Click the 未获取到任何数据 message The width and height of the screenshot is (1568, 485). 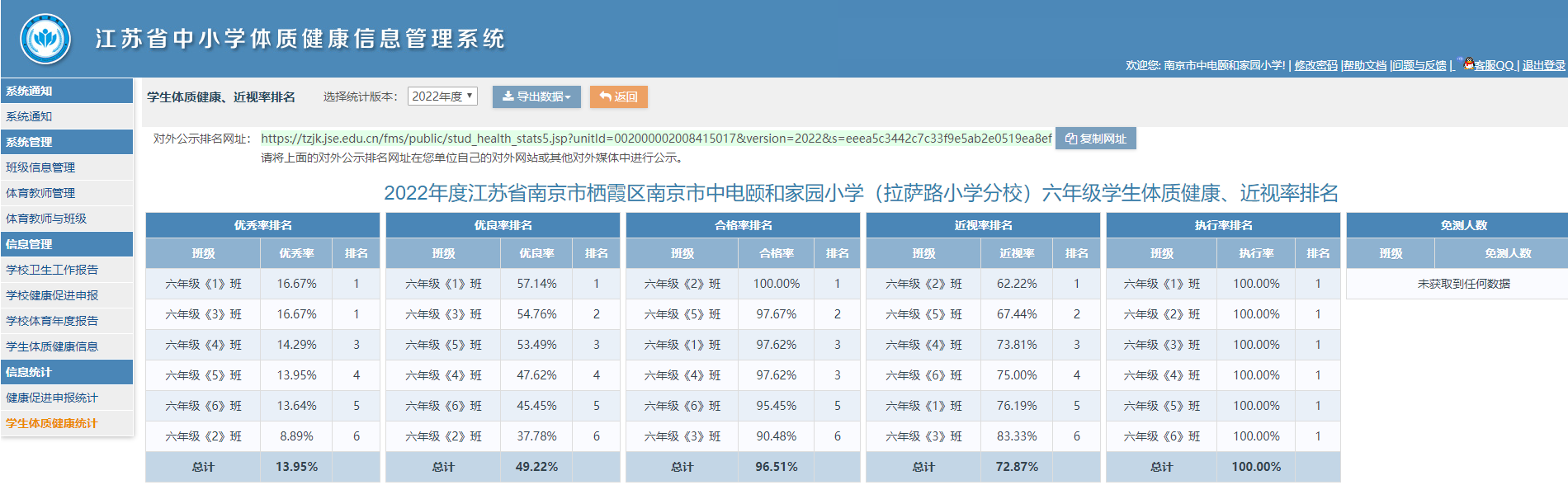[1463, 284]
